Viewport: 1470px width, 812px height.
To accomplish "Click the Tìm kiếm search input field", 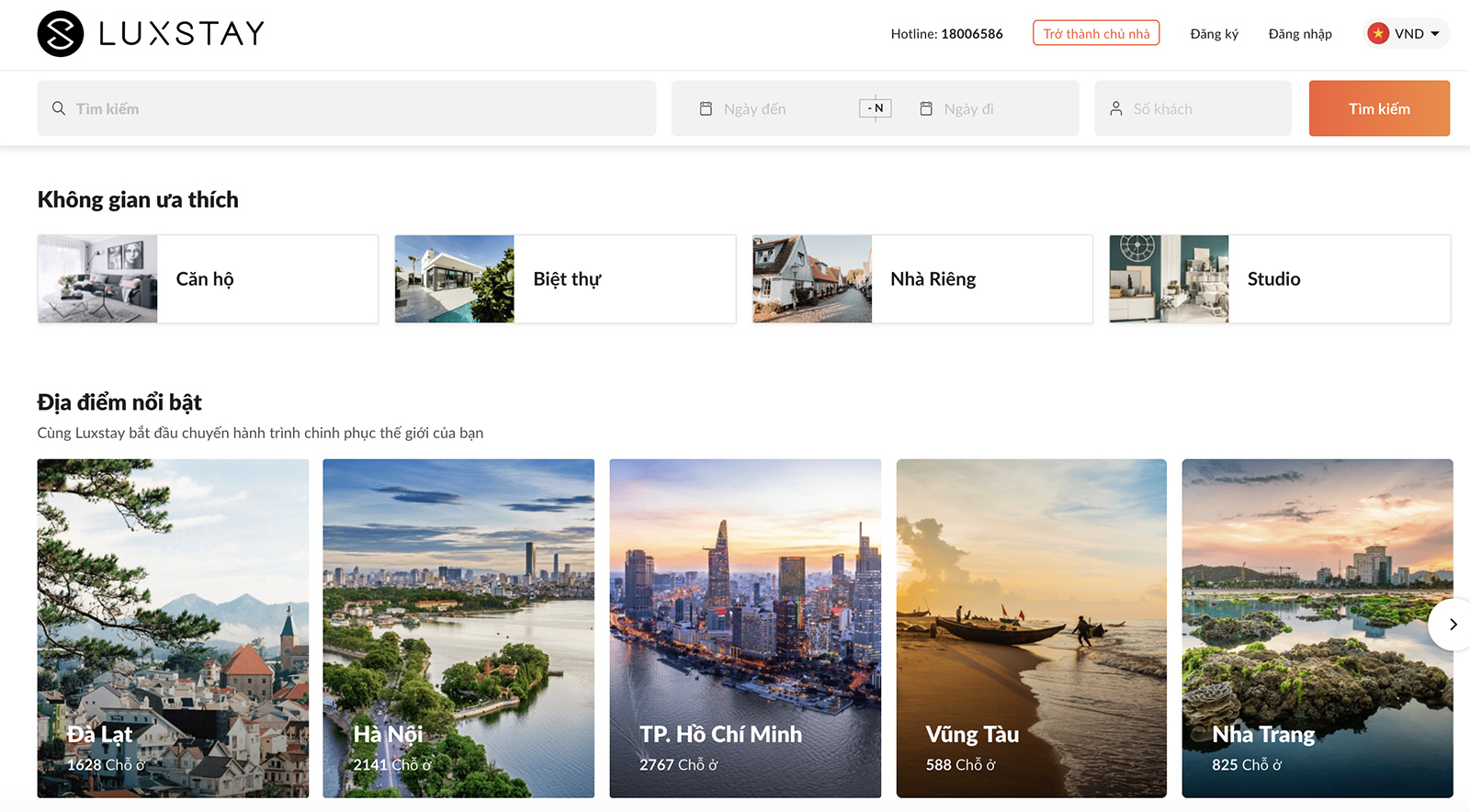I will pyautogui.click(x=346, y=108).
